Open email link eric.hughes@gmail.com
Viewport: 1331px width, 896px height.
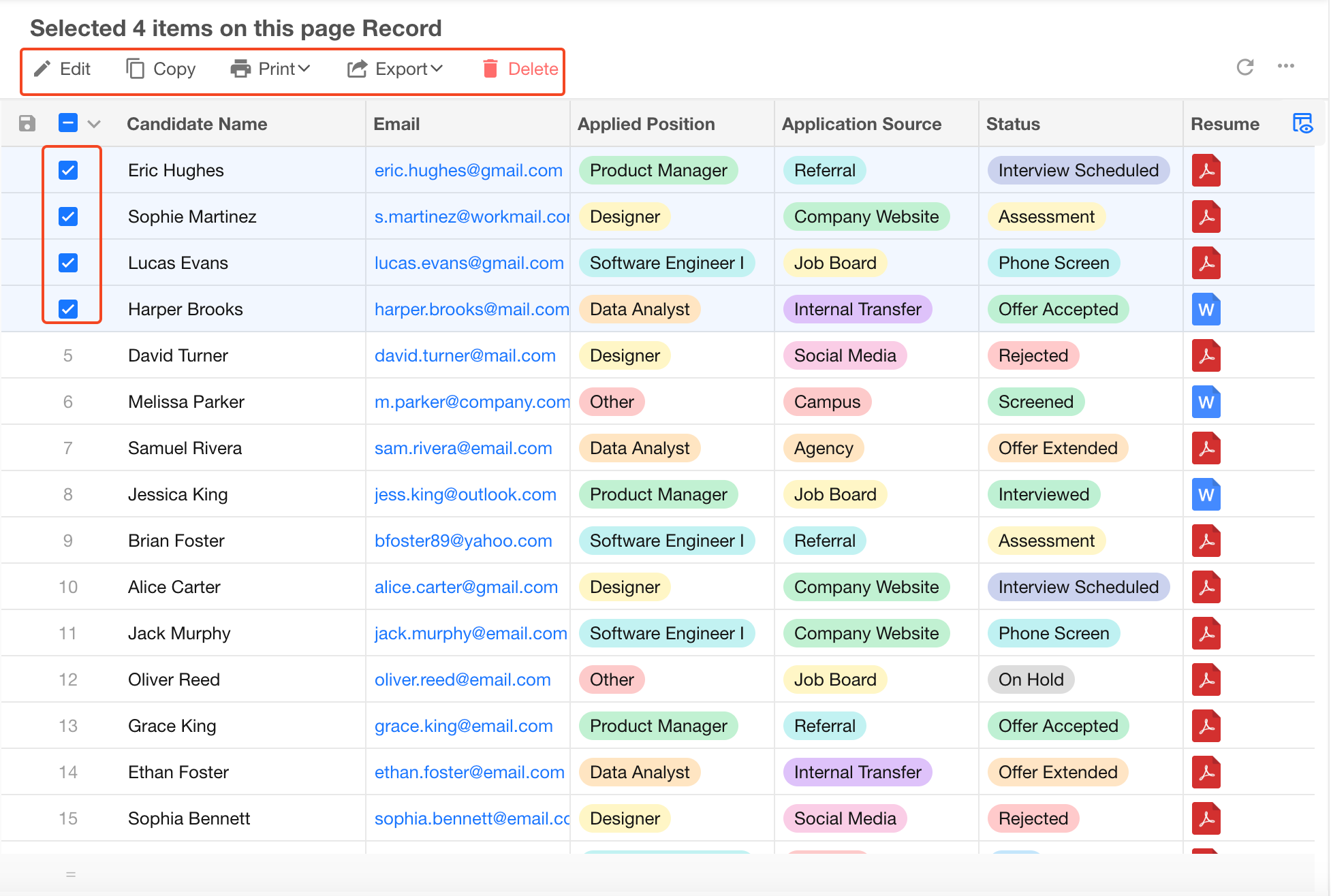click(x=469, y=170)
